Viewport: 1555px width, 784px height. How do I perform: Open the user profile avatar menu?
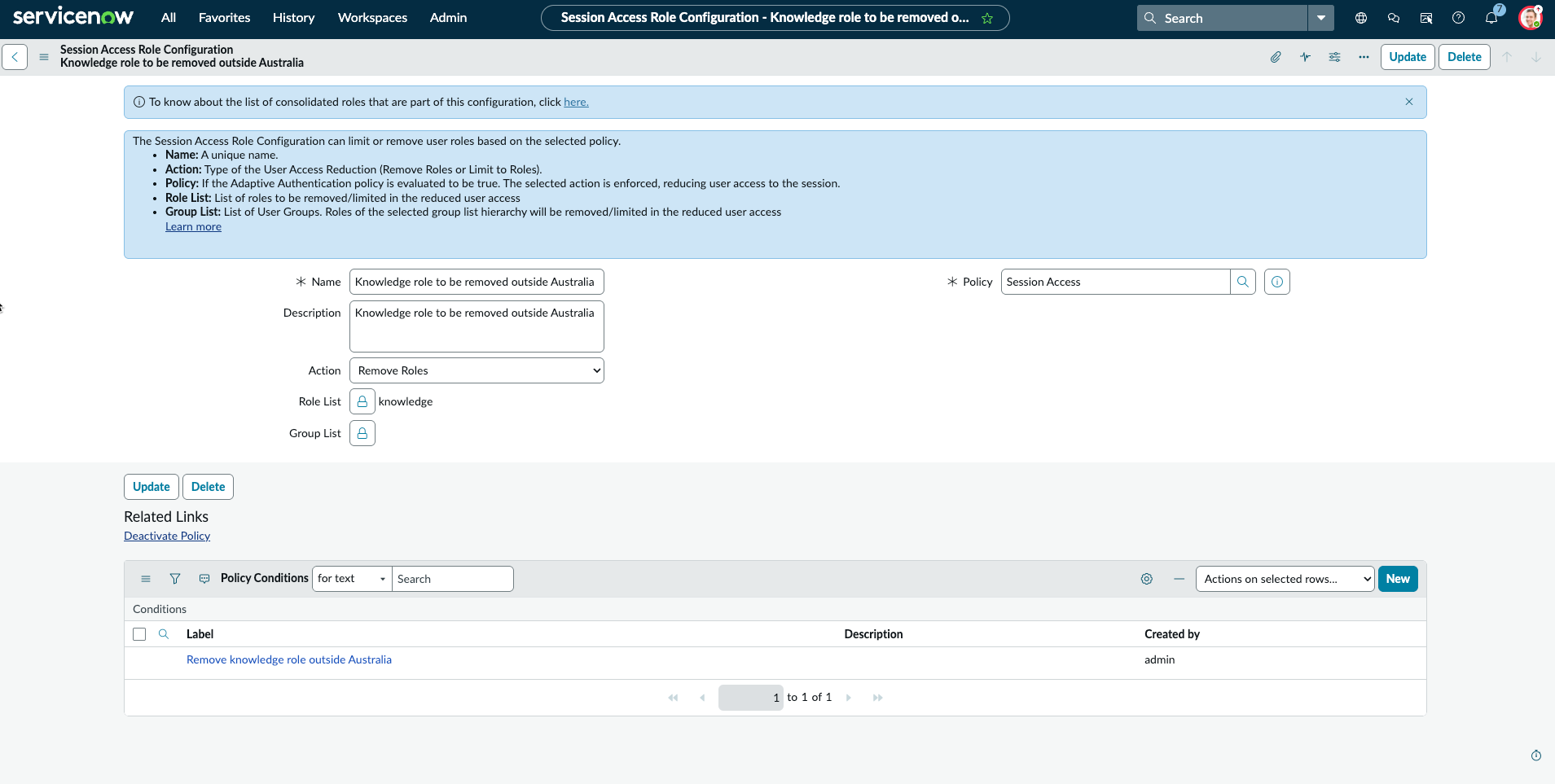pyautogui.click(x=1531, y=17)
